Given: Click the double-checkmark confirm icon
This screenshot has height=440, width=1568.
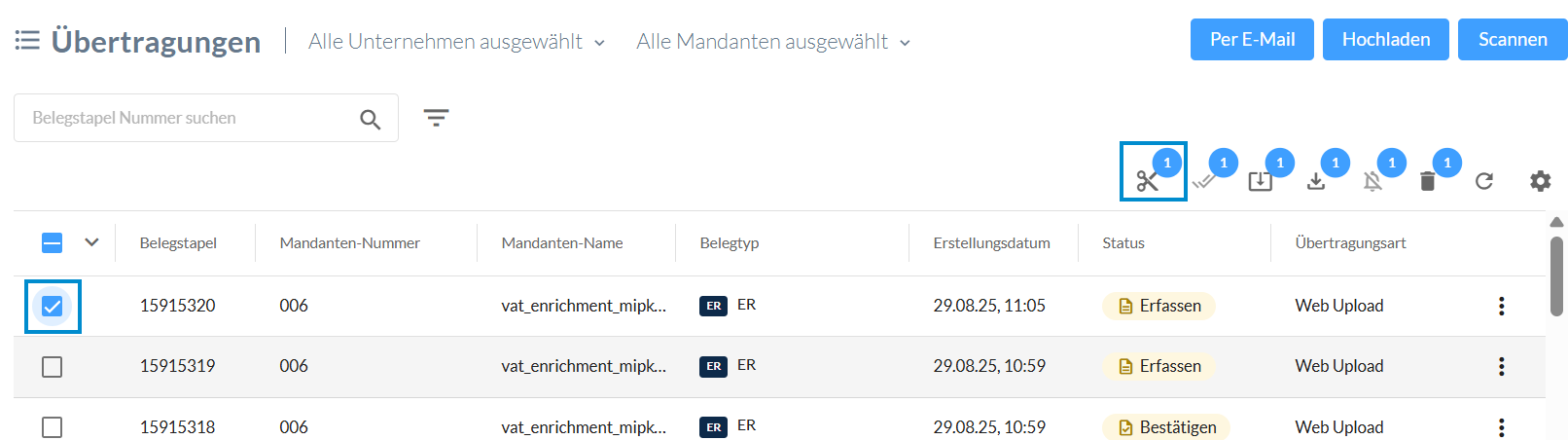Looking at the screenshot, I should click(x=1204, y=181).
